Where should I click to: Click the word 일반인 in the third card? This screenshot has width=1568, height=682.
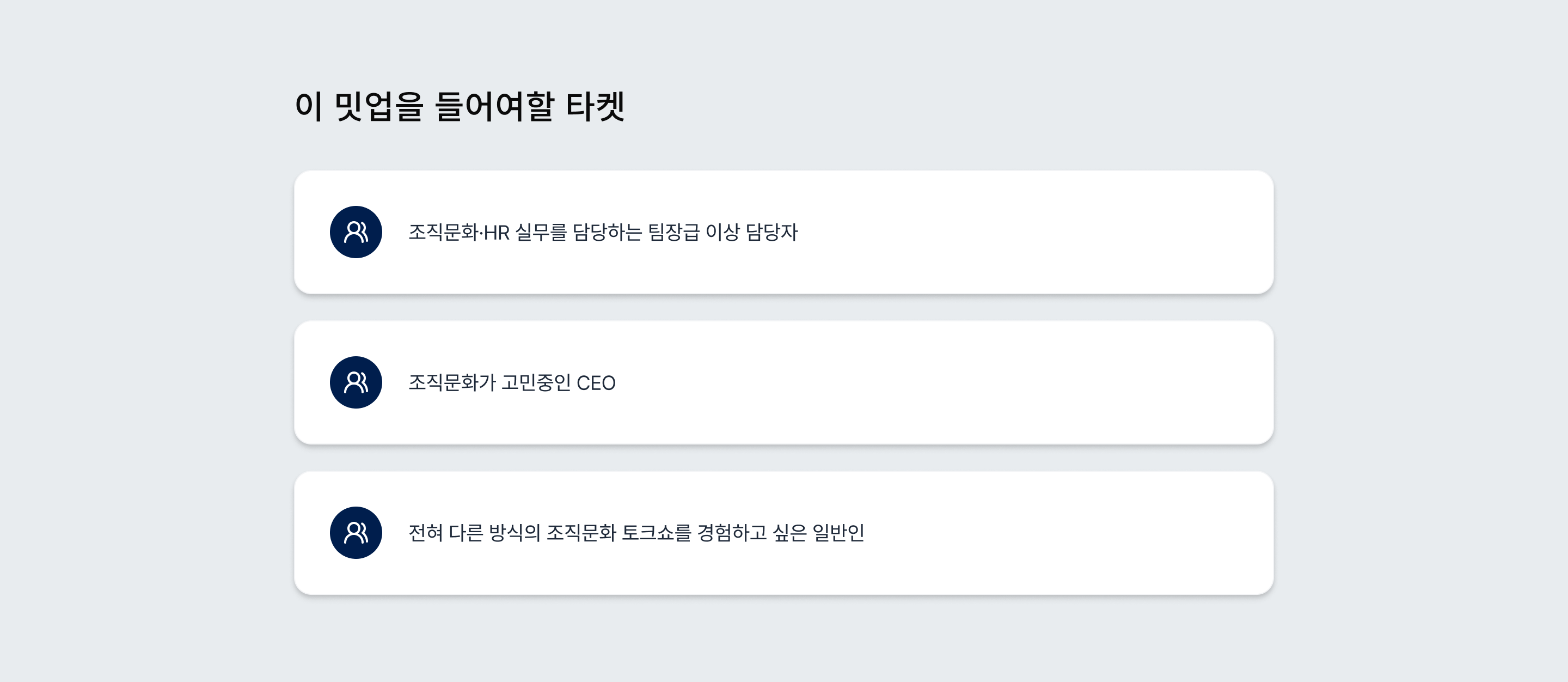pos(838,533)
